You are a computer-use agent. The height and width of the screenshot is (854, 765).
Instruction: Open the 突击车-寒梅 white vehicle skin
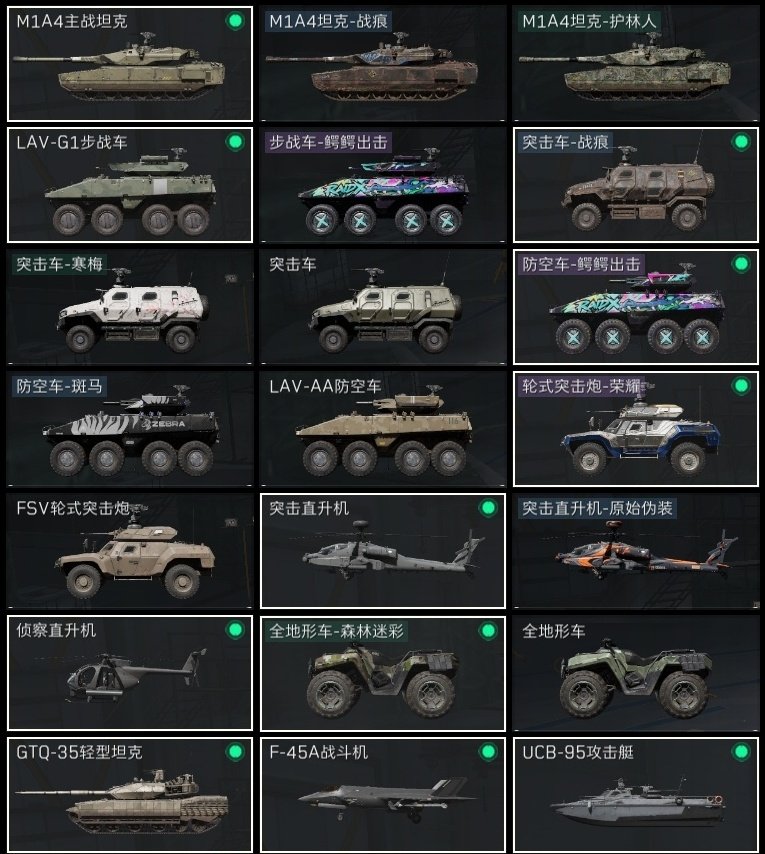pyautogui.click(x=130, y=307)
